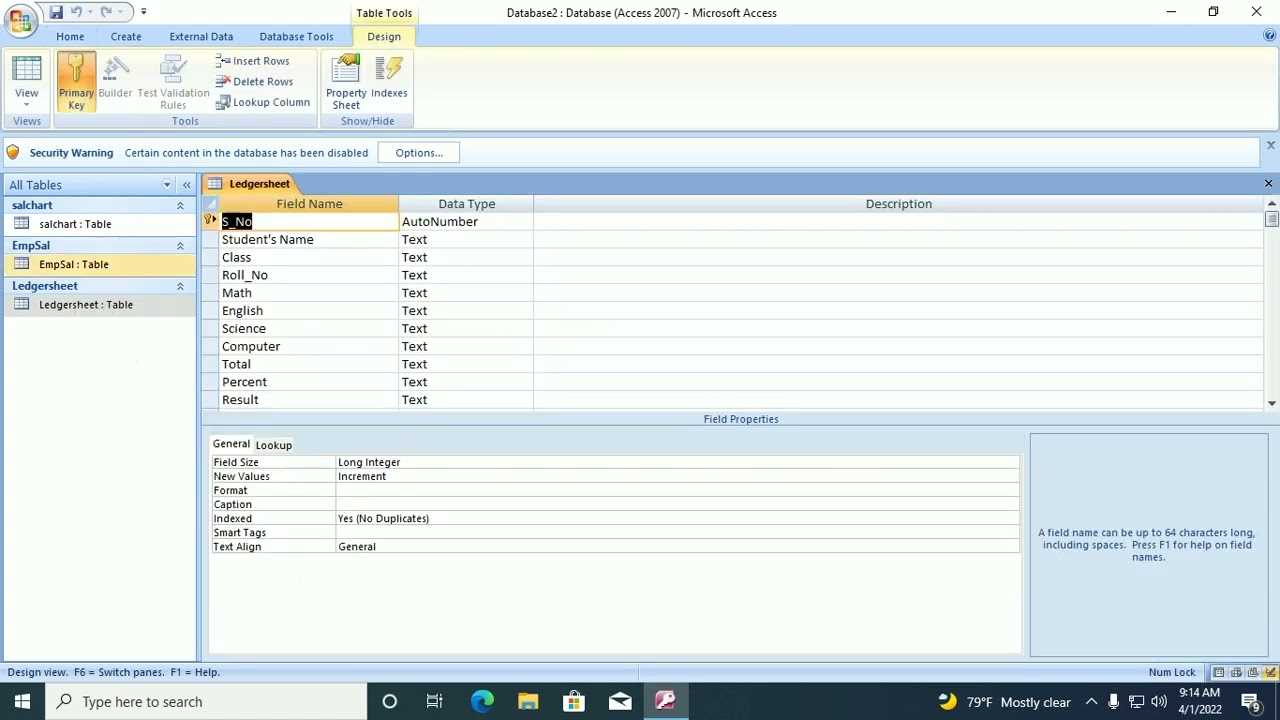Open the Windows Start menu

[x=22, y=702]
